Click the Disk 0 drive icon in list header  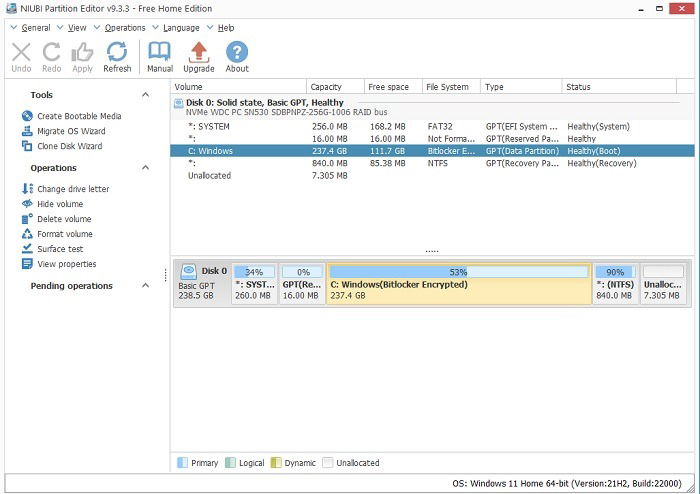(178, 104)
